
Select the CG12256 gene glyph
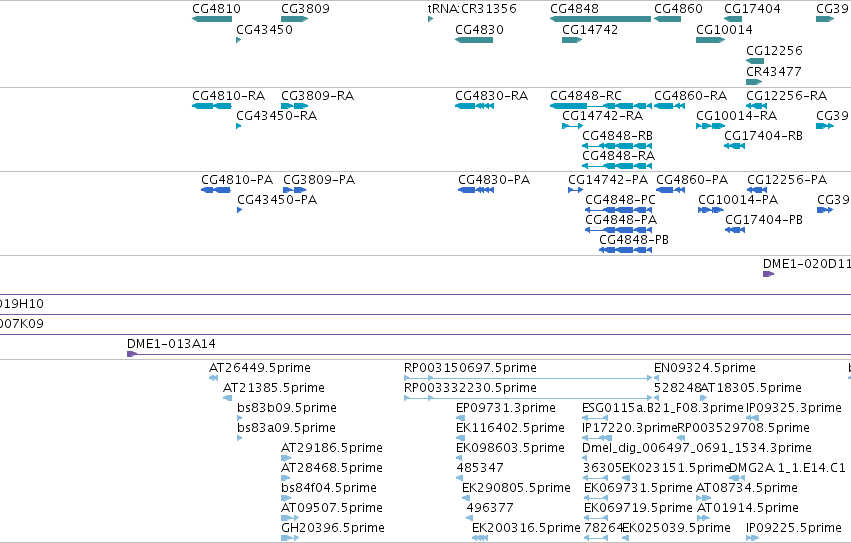click(x=755, y=61)
